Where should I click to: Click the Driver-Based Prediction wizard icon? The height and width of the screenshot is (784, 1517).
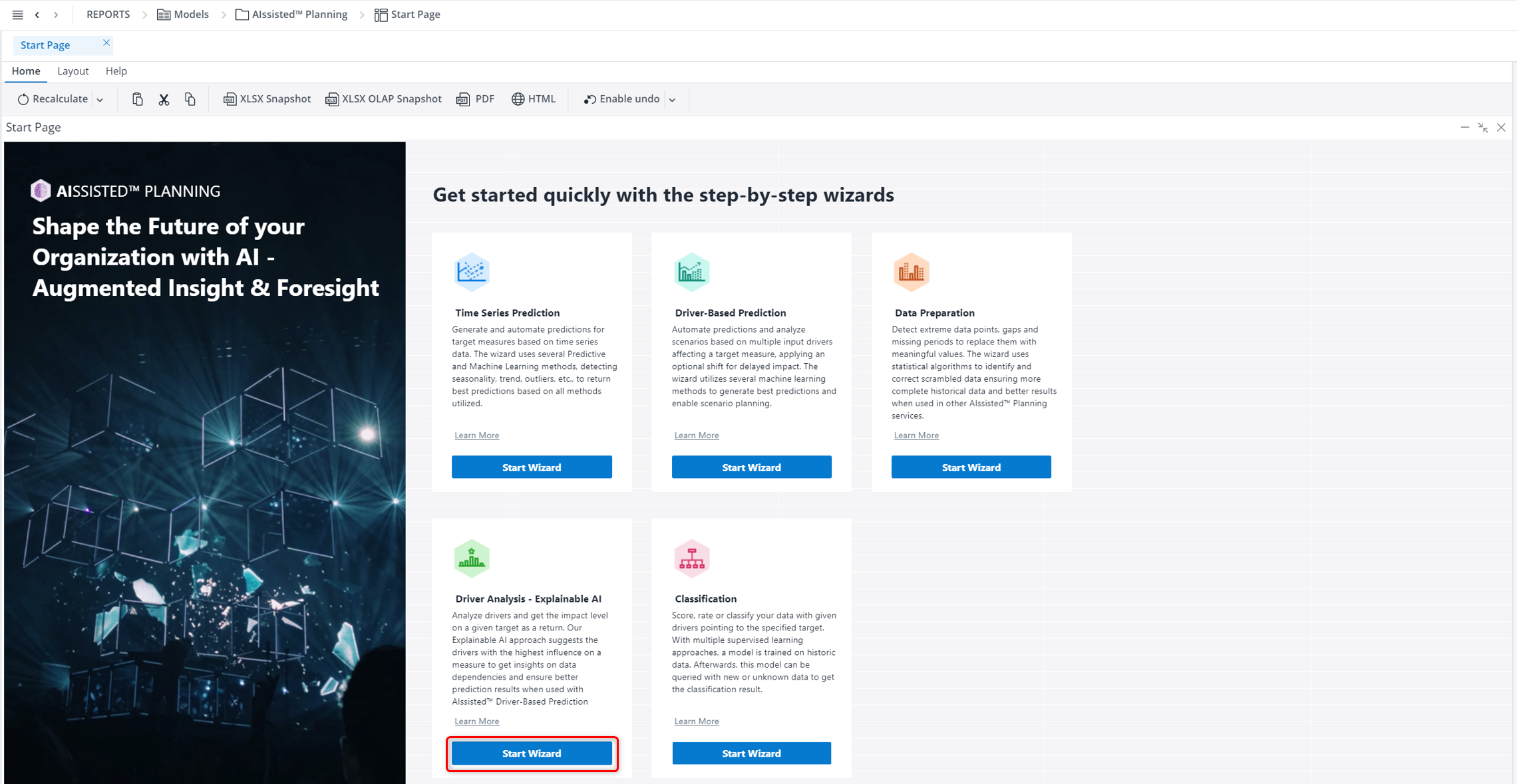pos(692,270)
